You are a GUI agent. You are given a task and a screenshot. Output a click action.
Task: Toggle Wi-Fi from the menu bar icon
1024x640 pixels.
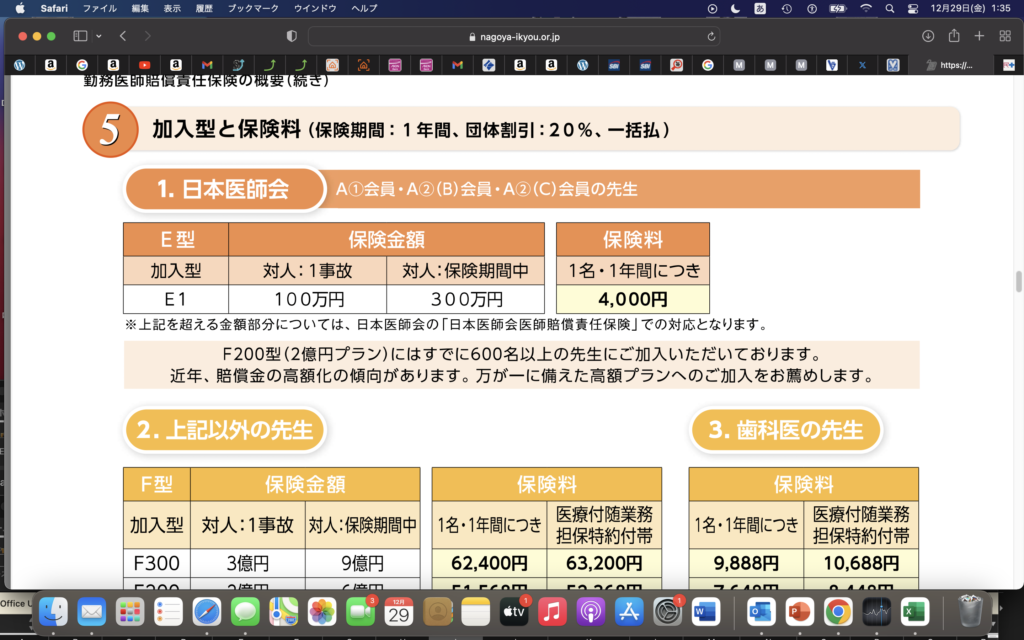[865, 8]
